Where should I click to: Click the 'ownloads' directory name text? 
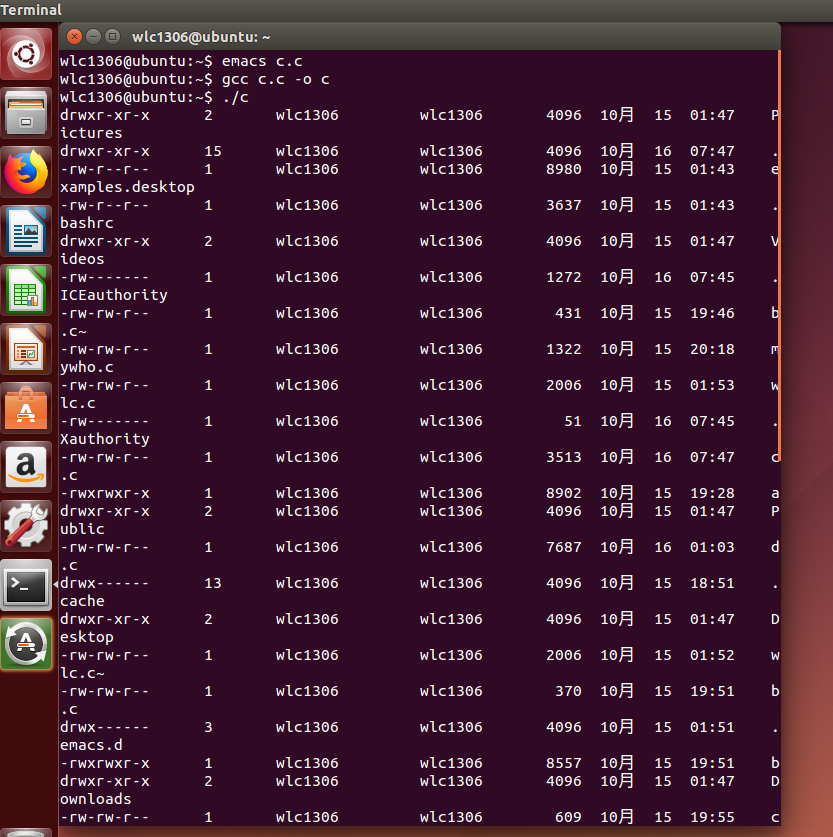[96, 799]
